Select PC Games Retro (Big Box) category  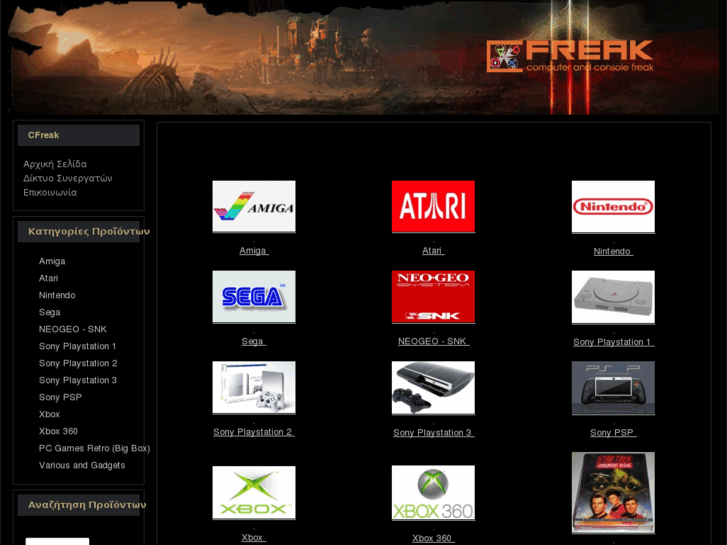click(x=95, y=449)
